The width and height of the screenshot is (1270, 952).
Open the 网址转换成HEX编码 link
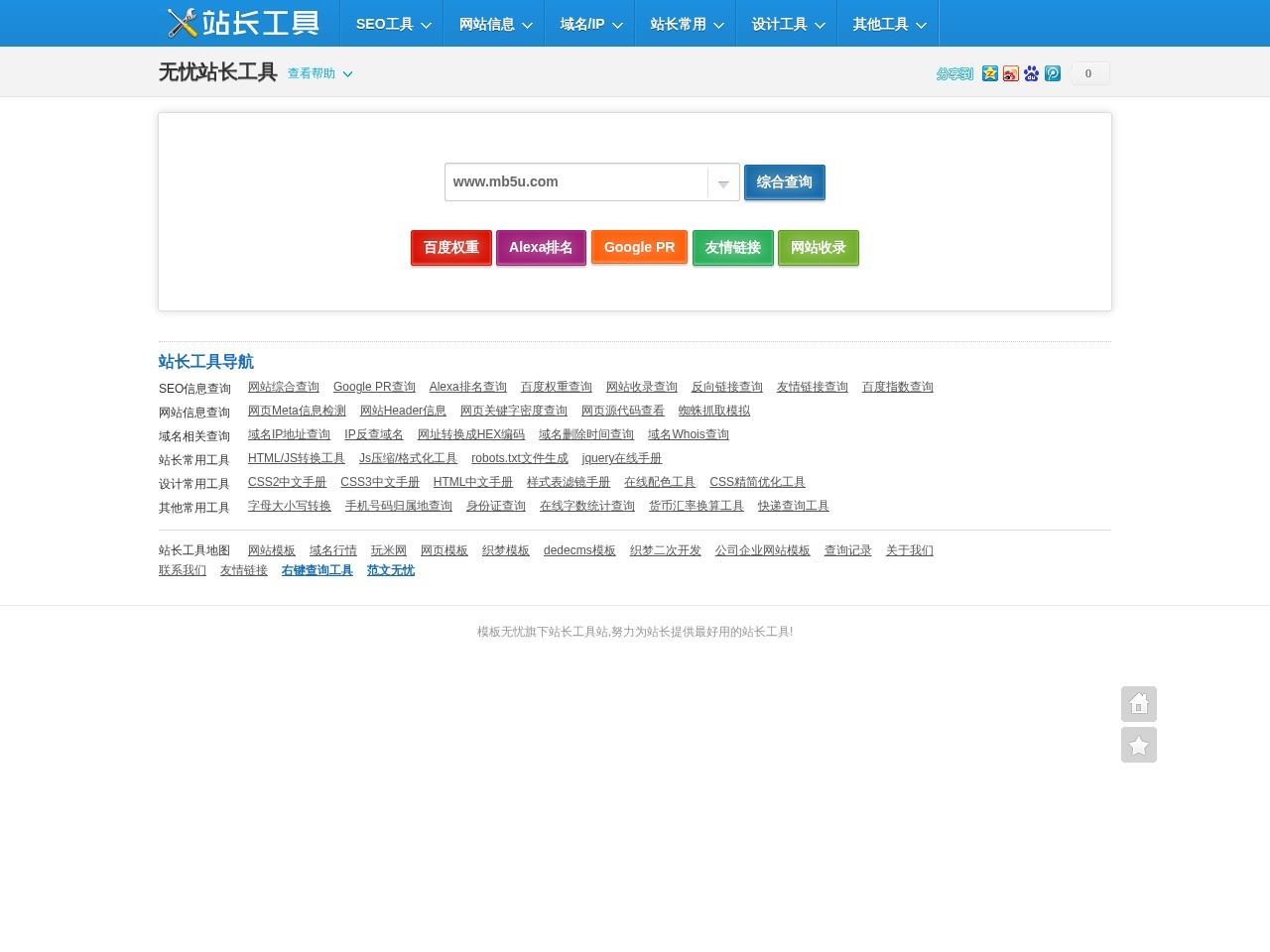[x=471, y=434]
